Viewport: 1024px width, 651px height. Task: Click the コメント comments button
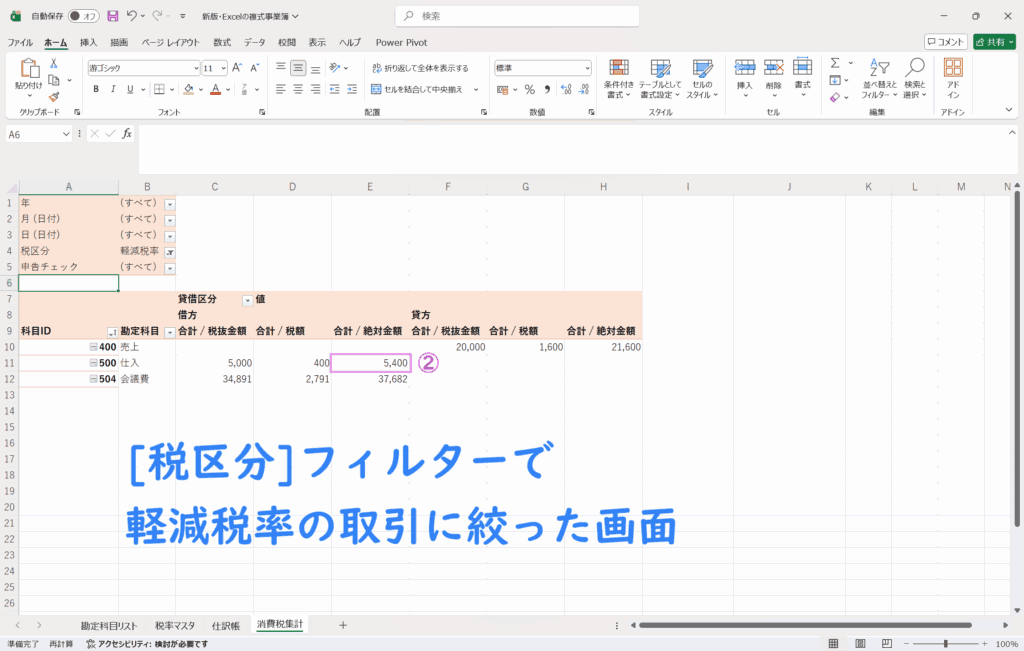945,42
